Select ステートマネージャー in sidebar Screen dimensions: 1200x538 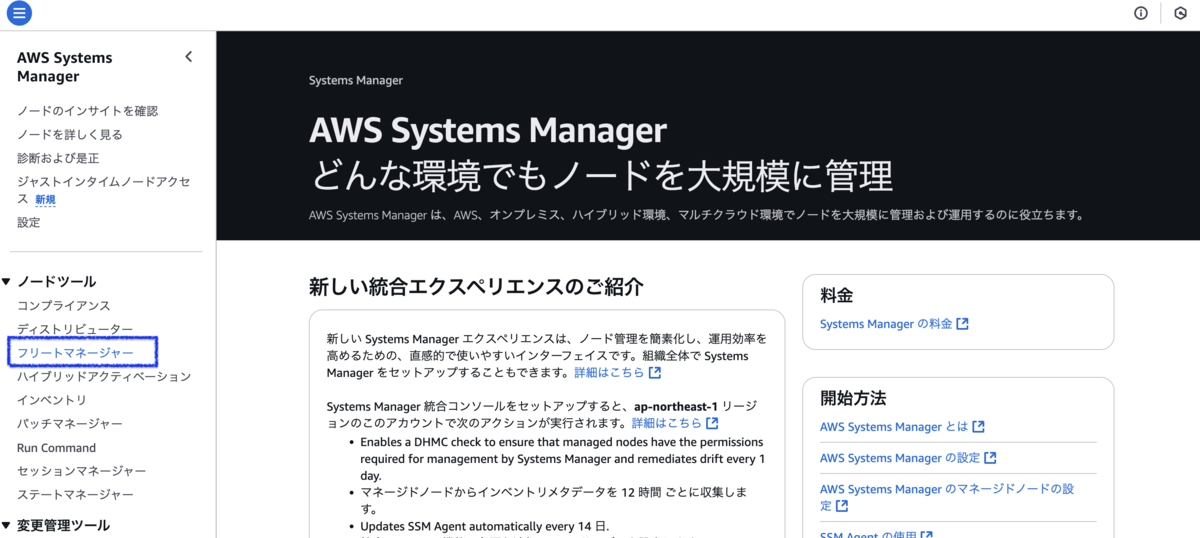click(75, 495)
